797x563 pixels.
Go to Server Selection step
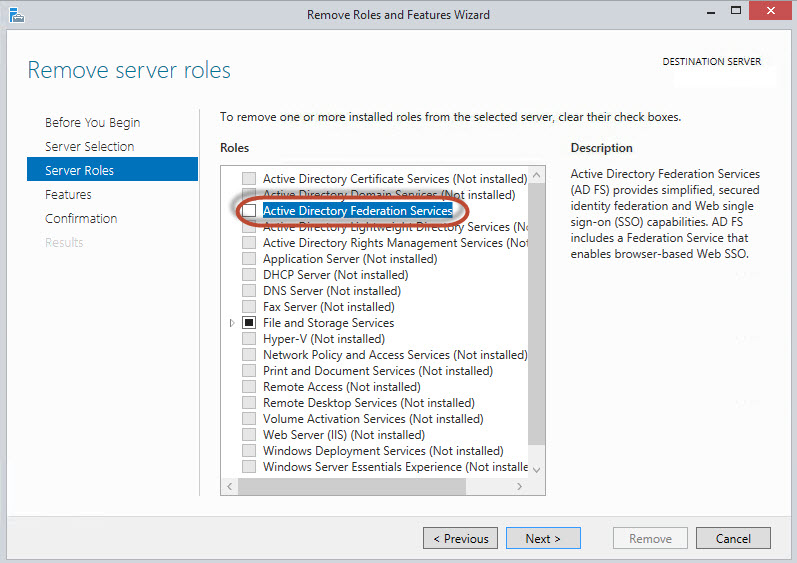tap(89, 146)
